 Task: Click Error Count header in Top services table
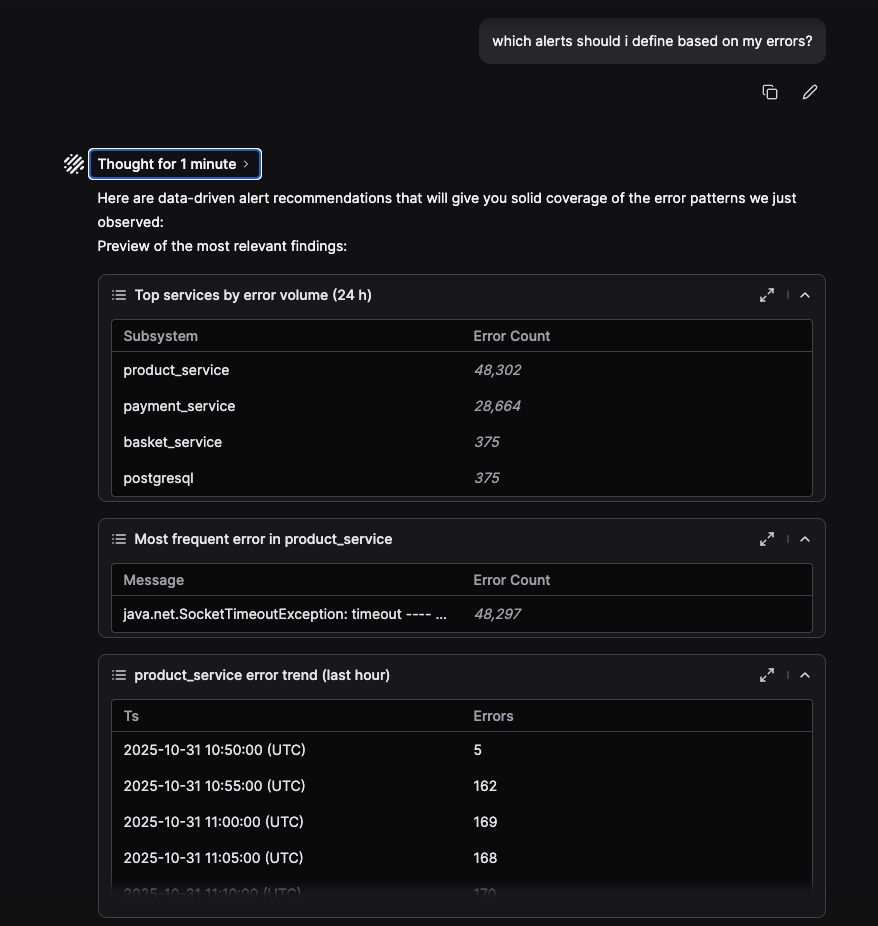pyautogui.click(x=512, y=336)
